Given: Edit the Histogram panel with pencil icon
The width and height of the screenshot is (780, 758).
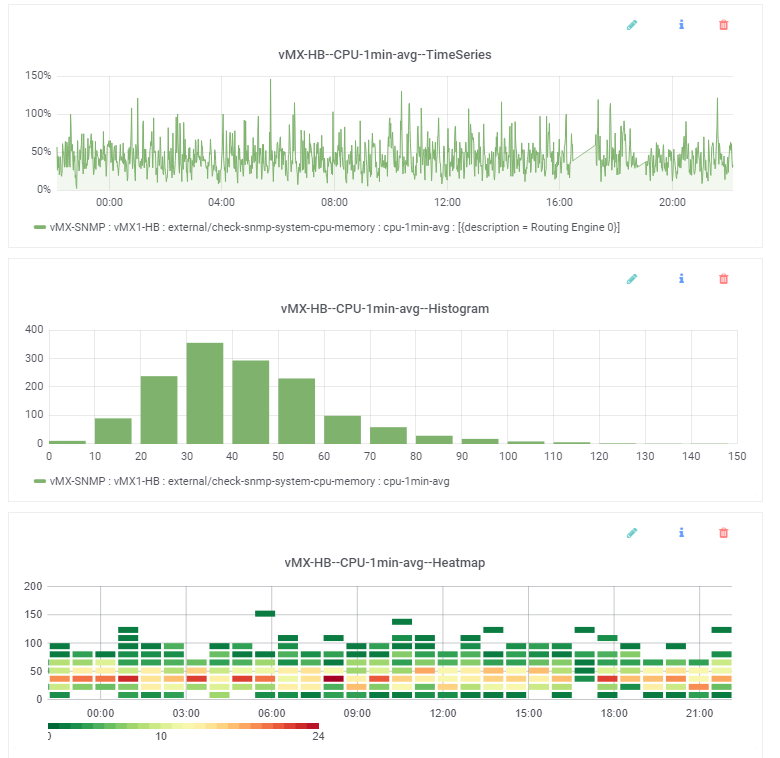Looking at the screenshot, I should (632, 279).
